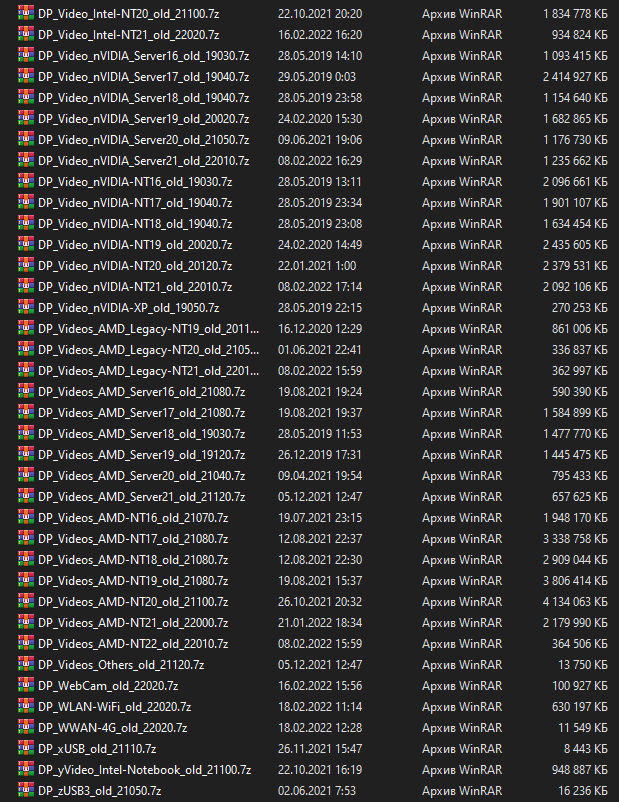This screenshot has height=802, width=619.
Task: Click the icon beside DP_Video_nVIDIA_Server21_old_22010.7z
Action: [x=26, y=160]
